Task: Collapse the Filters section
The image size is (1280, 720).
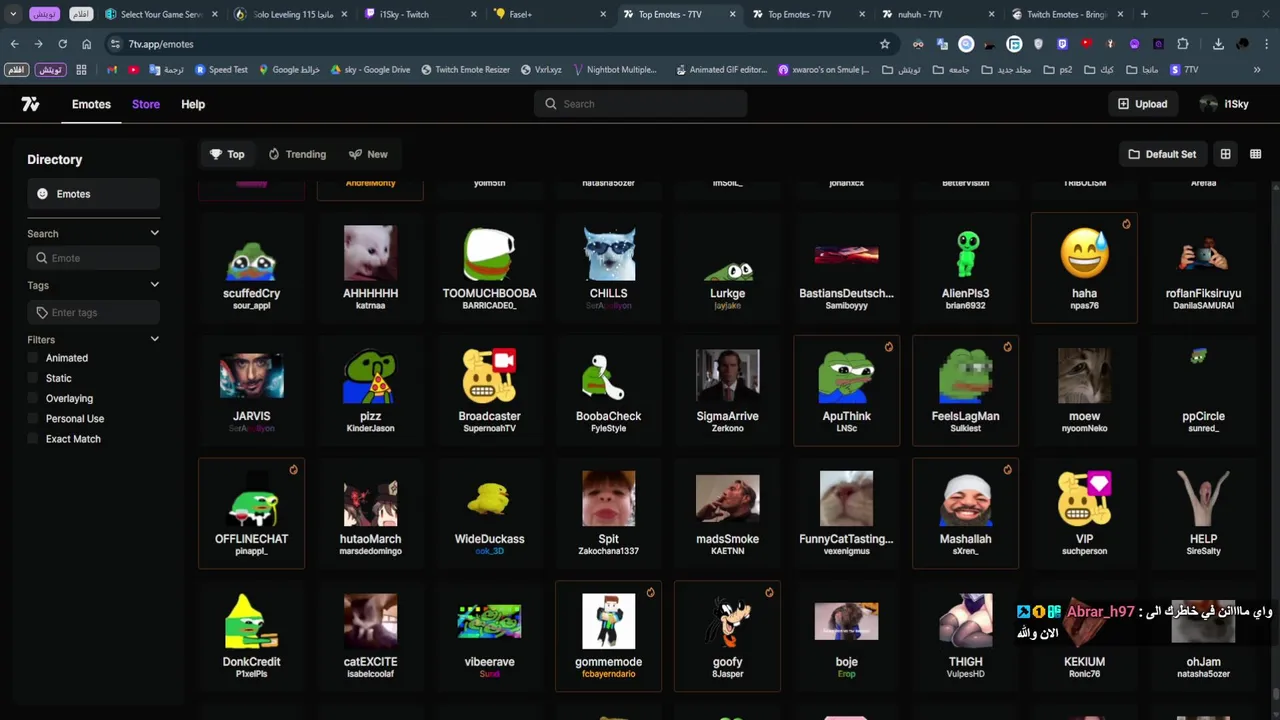Action: click(x=154, y=339)
